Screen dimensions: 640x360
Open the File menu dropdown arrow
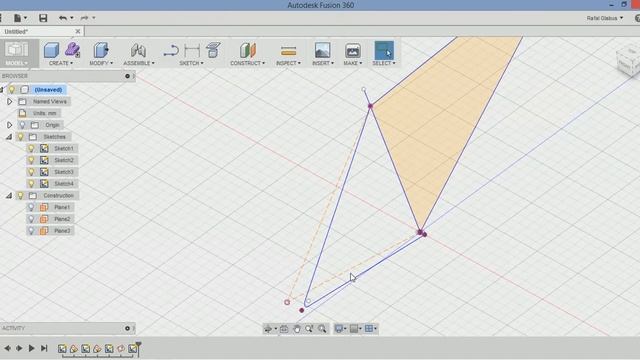click(x=25, y=18)
